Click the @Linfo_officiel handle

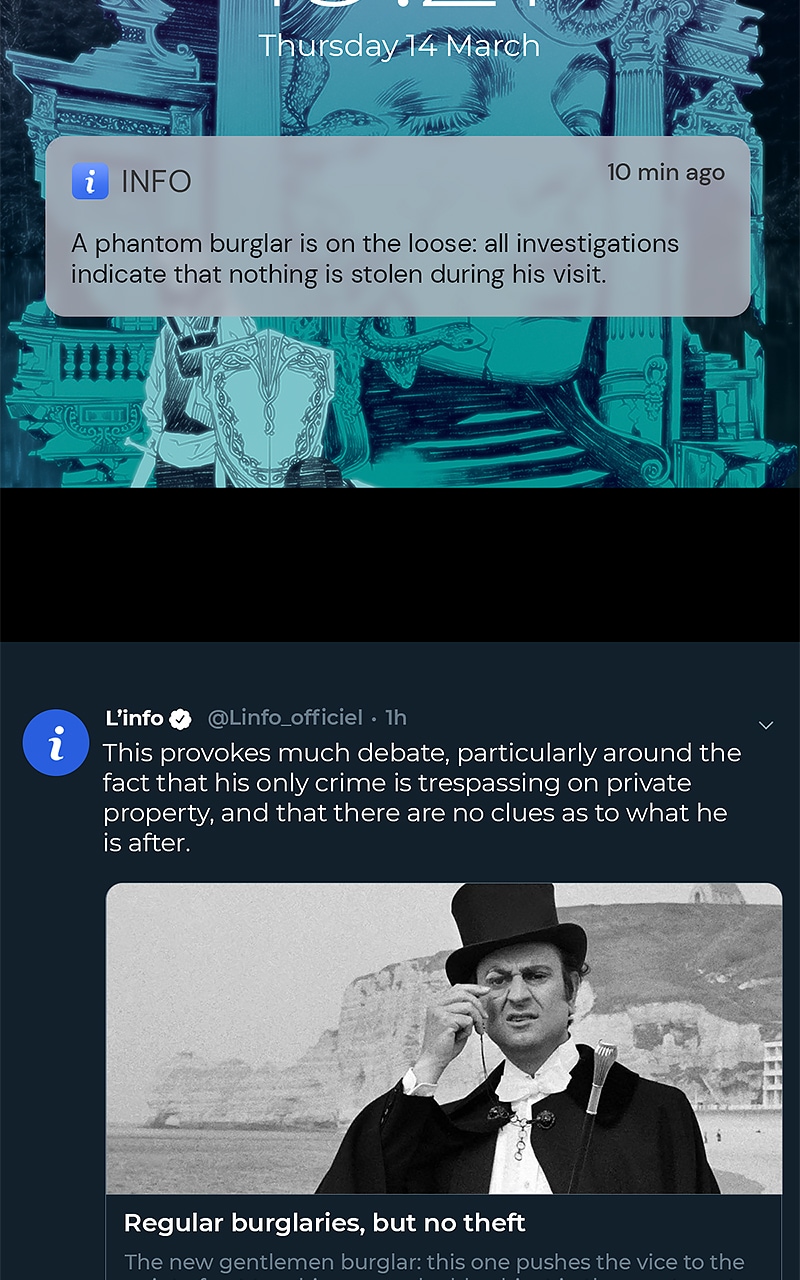[285, 718]
